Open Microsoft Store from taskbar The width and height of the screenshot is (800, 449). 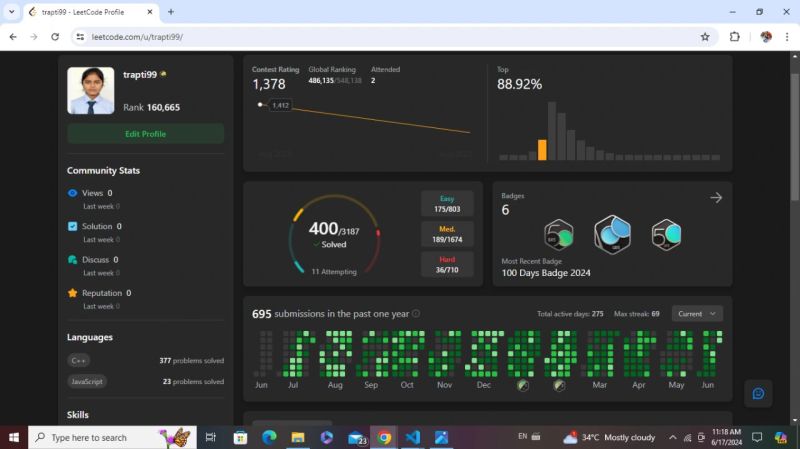pos(240,437)
